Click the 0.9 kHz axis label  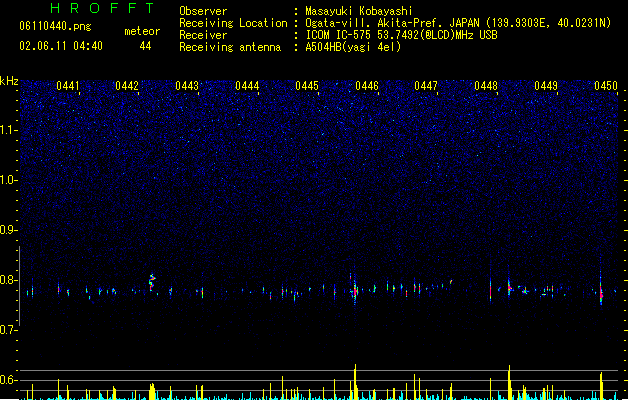(x=9, y=230)
